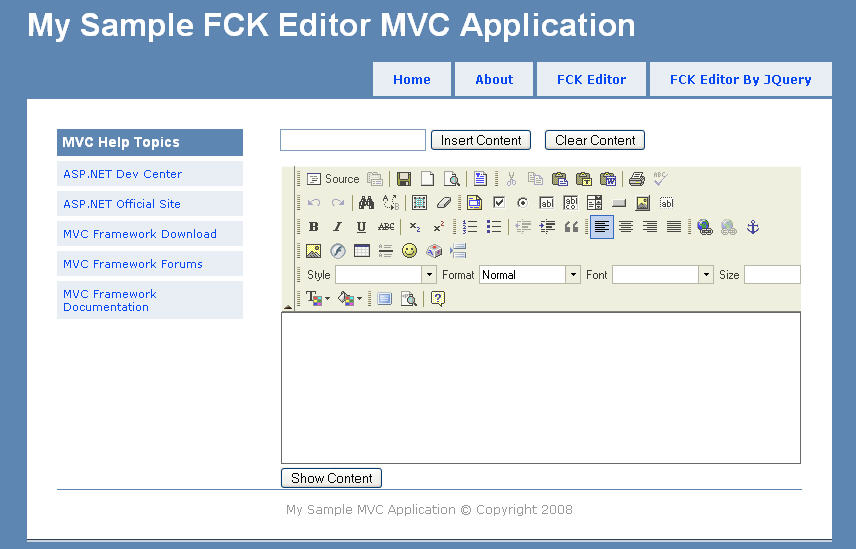Image resolution: width=856 pixels, height=549 pixels.
Task: Open About FCKeditor help icon
Action: [x=438, y=299]
